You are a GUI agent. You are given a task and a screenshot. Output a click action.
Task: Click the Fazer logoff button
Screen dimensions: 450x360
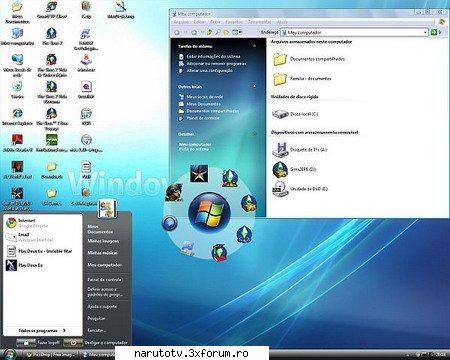click(38, 342)
